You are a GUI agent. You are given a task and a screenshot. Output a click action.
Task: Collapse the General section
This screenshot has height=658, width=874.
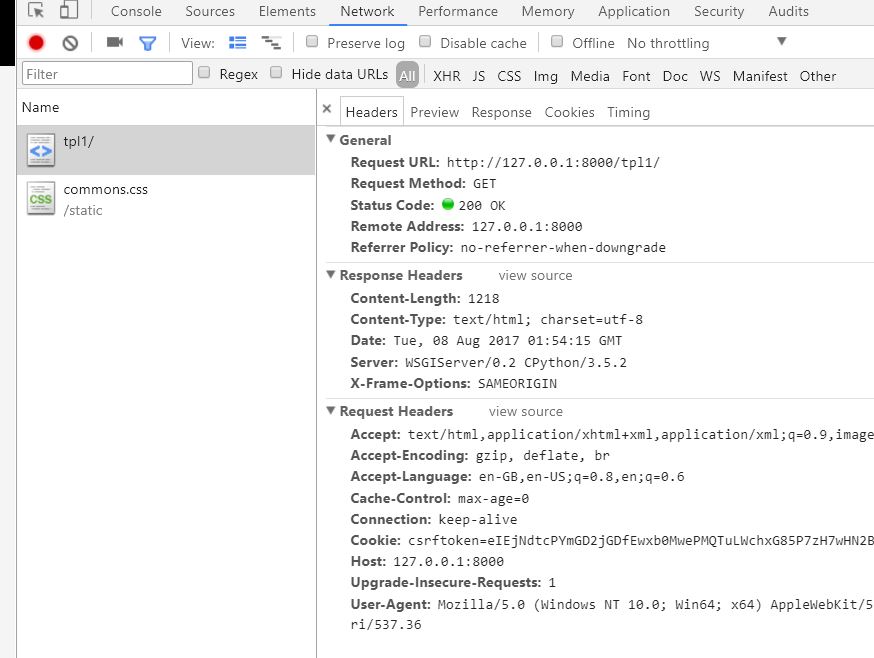pos(331,139)
